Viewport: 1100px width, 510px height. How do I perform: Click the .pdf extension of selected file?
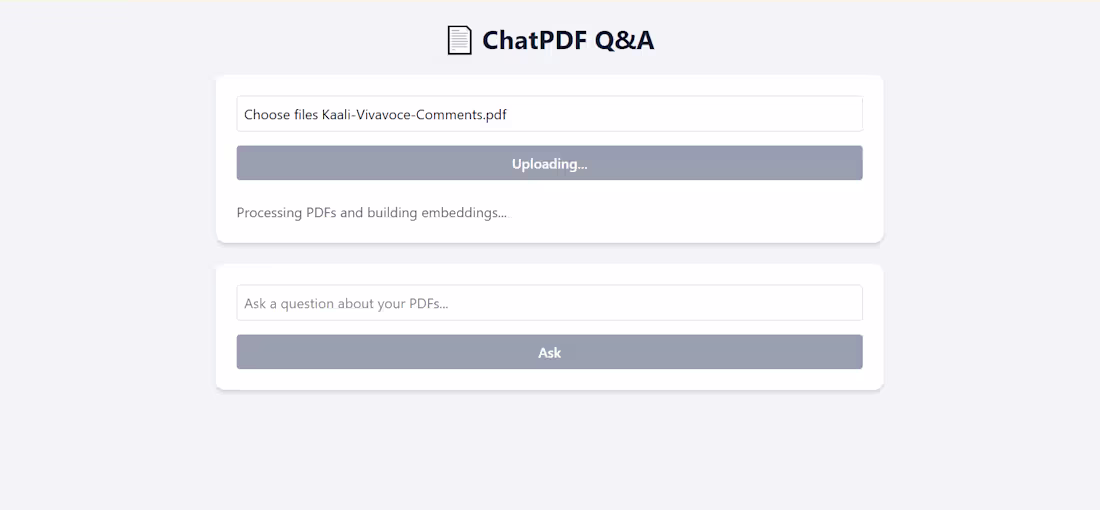tap(495, 114)
